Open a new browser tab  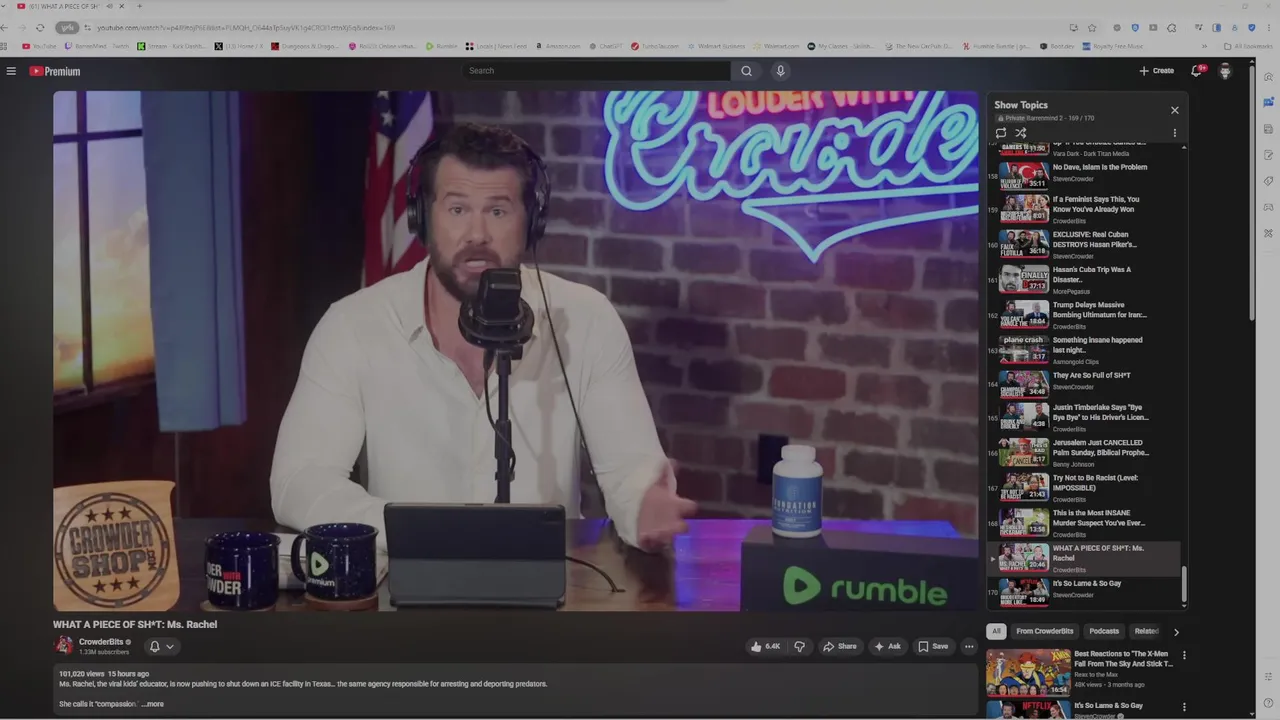139,7
